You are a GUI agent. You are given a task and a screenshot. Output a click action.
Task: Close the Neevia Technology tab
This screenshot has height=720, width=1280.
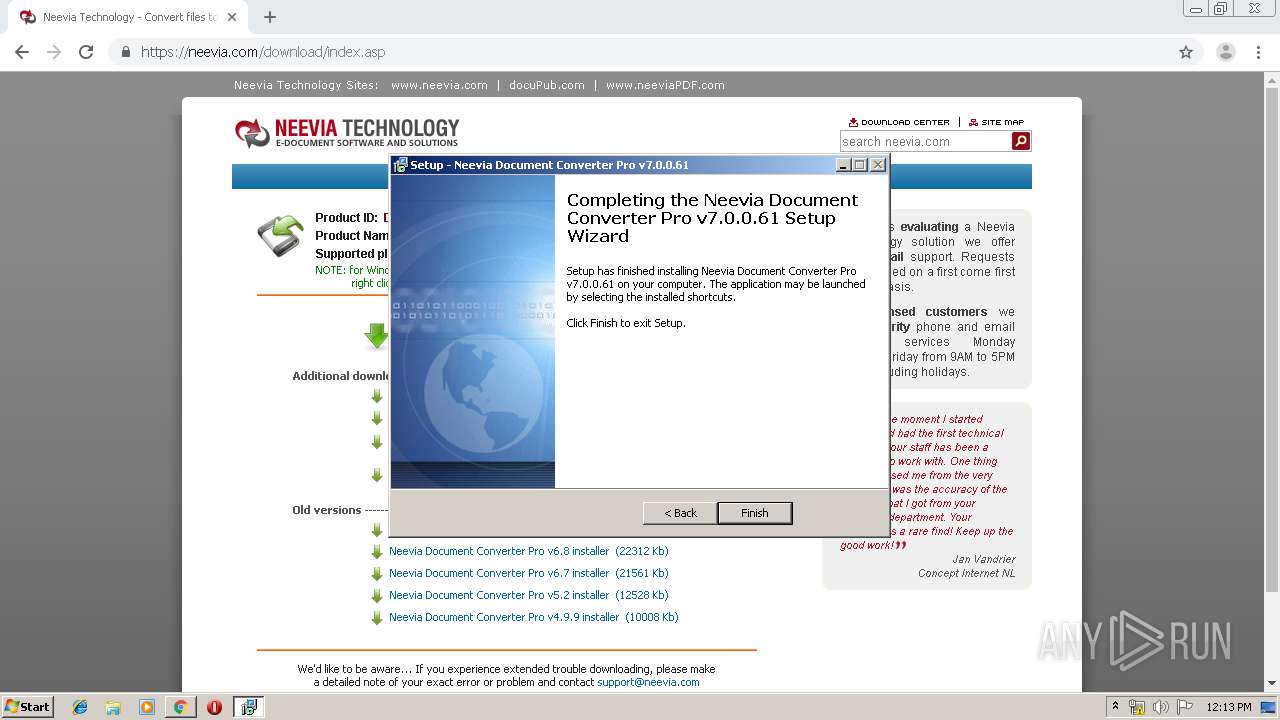tap(232, 17)
